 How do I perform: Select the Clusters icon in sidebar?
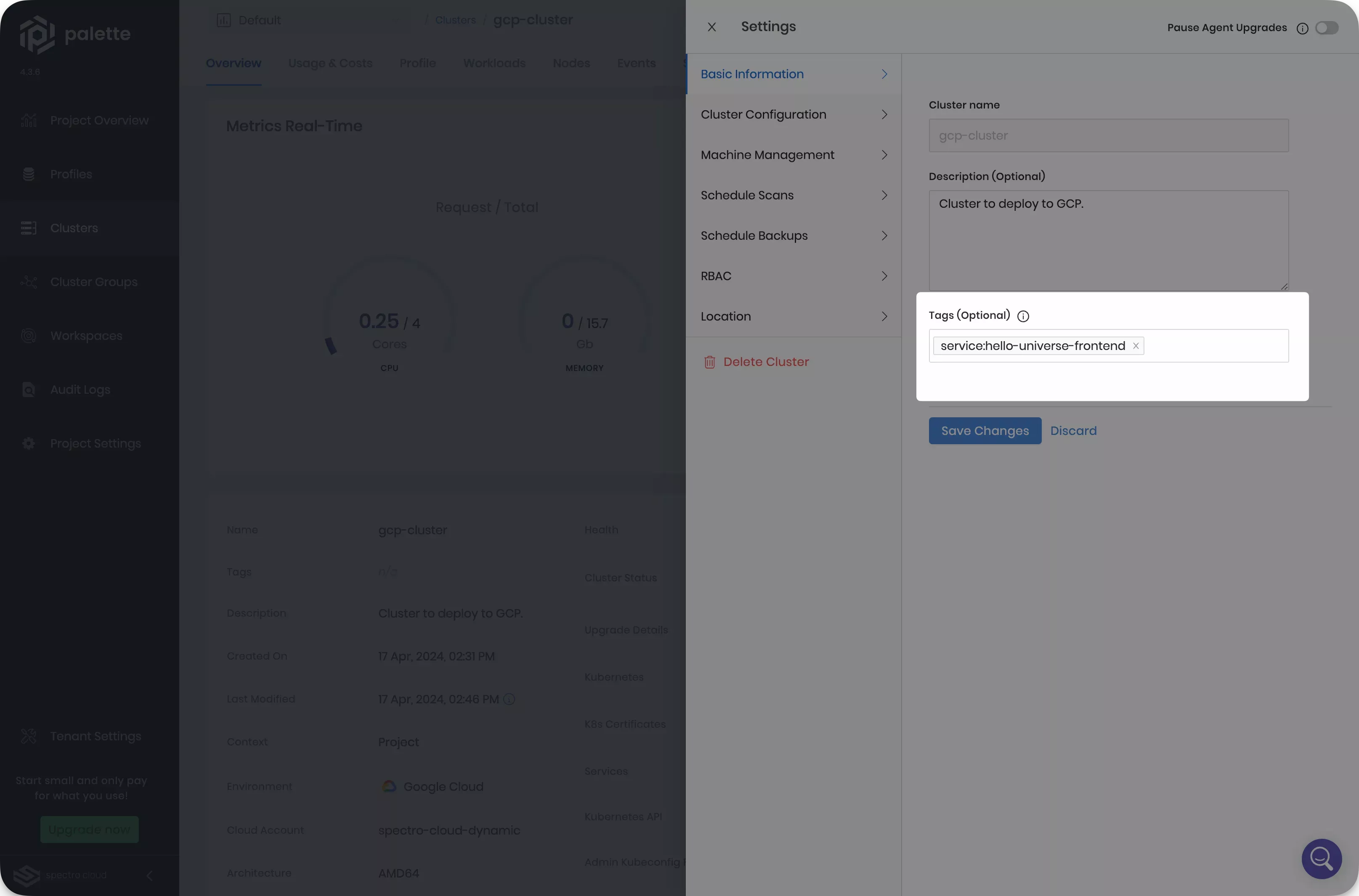(29, 228)
